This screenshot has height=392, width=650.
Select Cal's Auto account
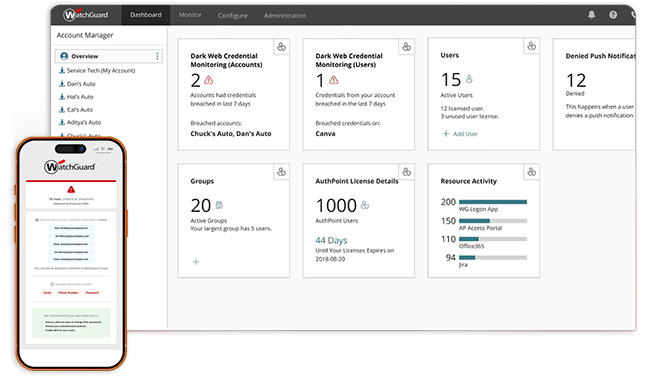click(80, 109)
